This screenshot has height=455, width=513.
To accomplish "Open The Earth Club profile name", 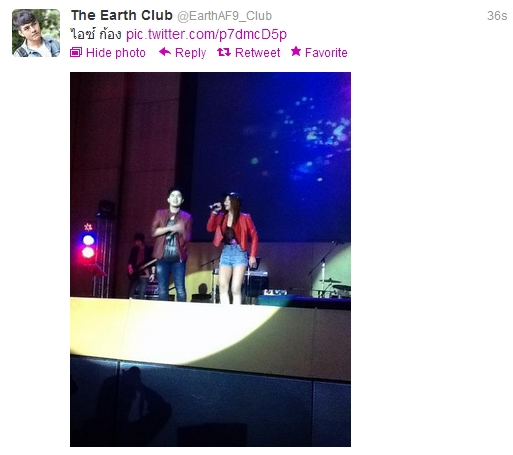I will coord(122,15).
